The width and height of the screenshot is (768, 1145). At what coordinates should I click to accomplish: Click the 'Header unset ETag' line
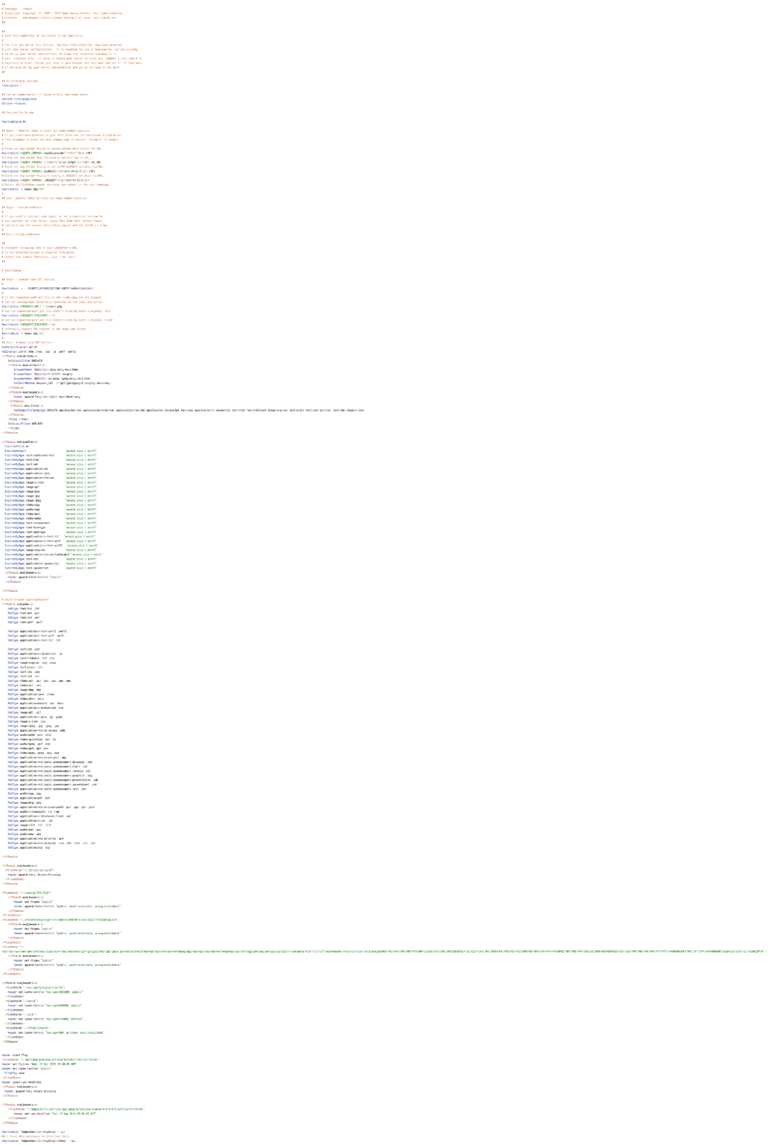point(15,1055)
